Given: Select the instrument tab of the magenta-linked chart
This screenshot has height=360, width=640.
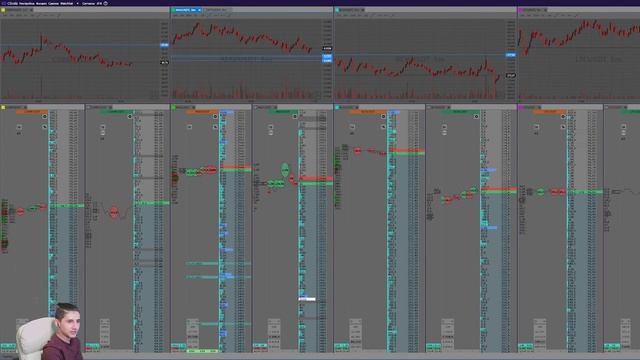Looking at the screenshot, I should pyautogui.click(x=536, y=10).
